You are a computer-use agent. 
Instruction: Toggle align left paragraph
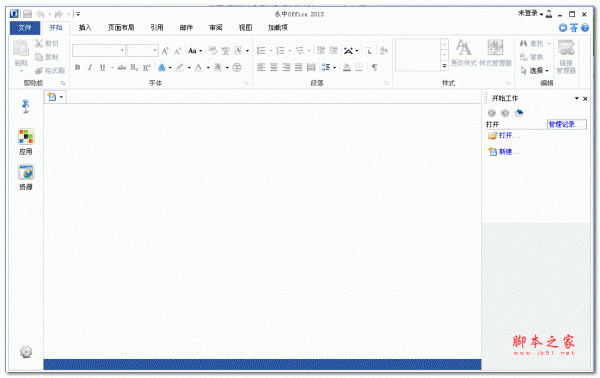point(261,68)
